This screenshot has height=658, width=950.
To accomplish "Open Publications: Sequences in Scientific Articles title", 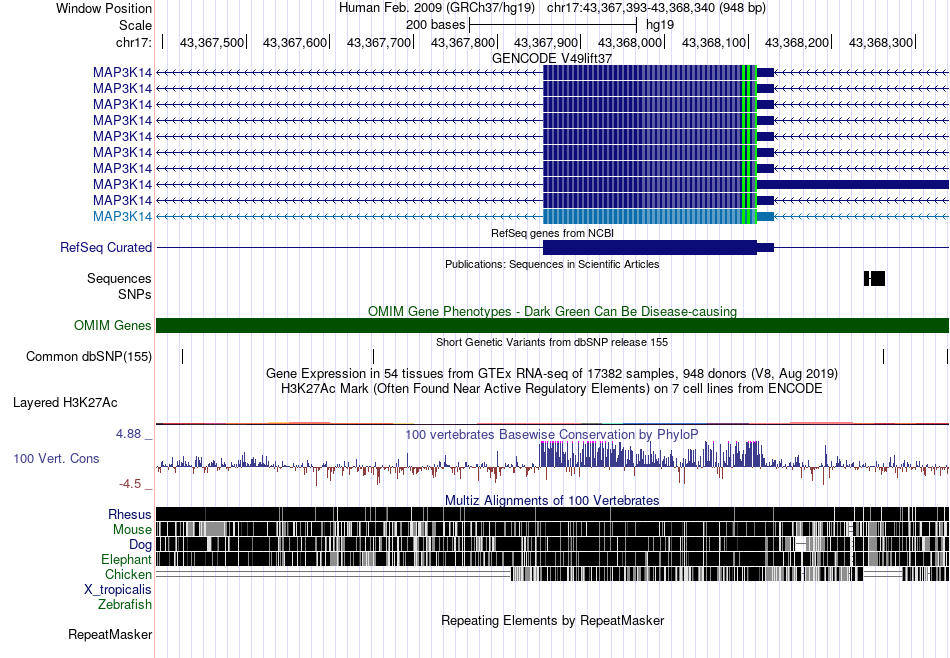I will [x=552, y=264].
